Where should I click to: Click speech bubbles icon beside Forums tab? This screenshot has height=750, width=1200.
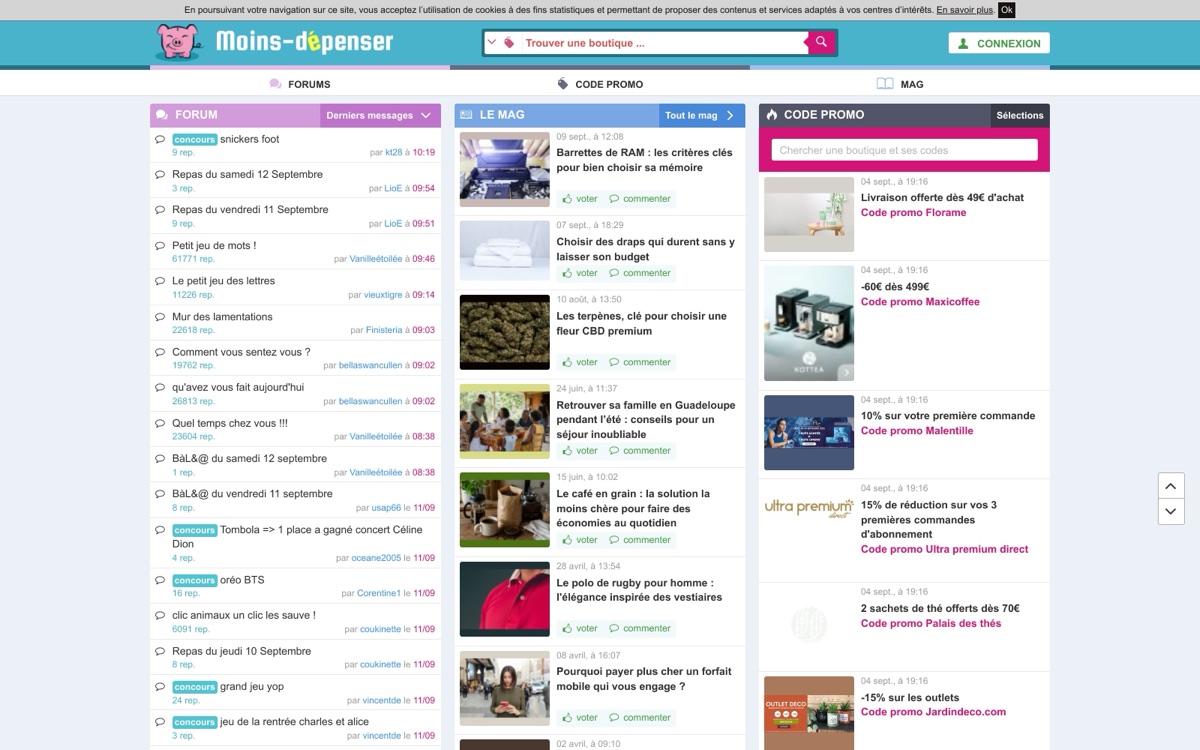(276, 84)
